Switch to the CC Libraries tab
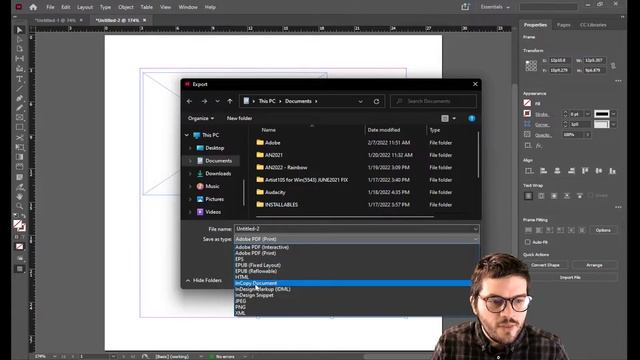 tap(593, 25)
